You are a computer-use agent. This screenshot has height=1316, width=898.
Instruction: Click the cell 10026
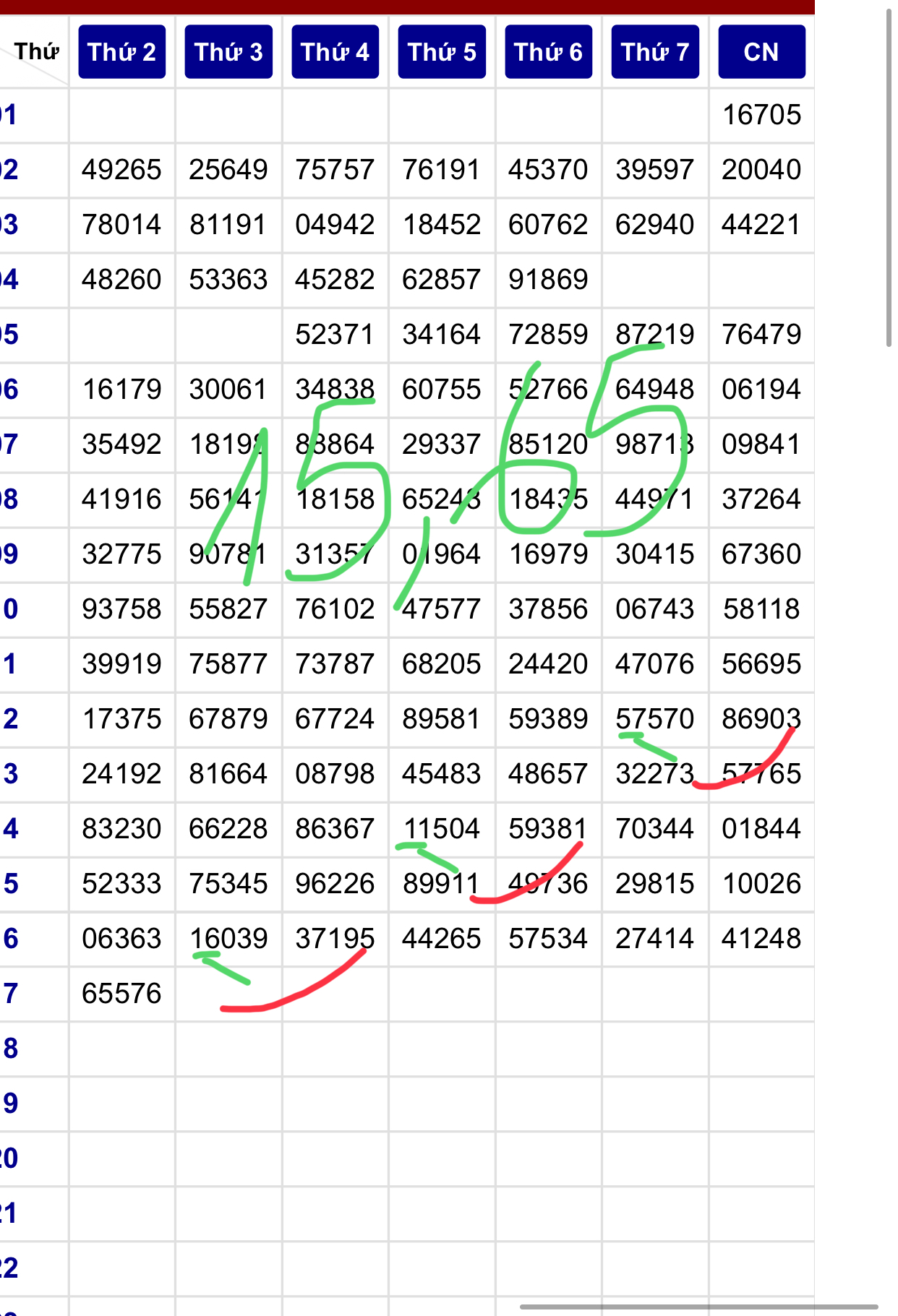pyautogui.click(x=761, y=884)
